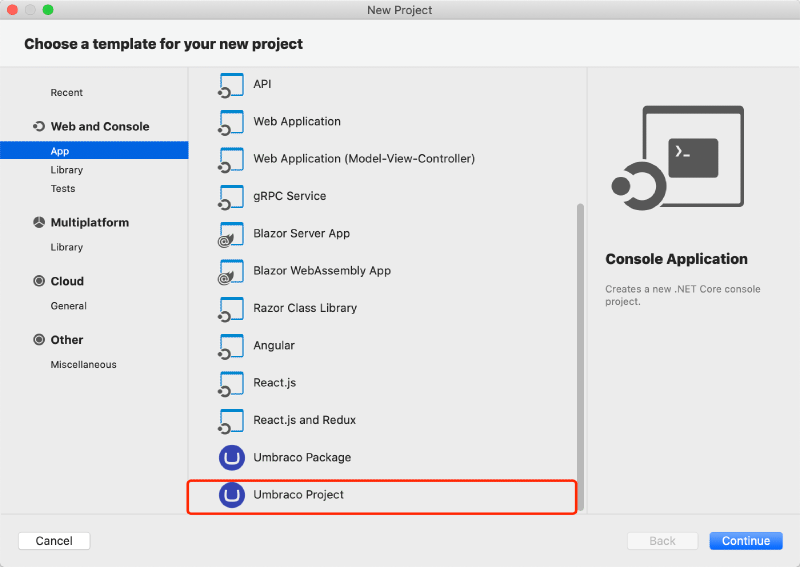Click the API template icon
This screenshot has height=567, width=800.
click(x=231, y=85)
